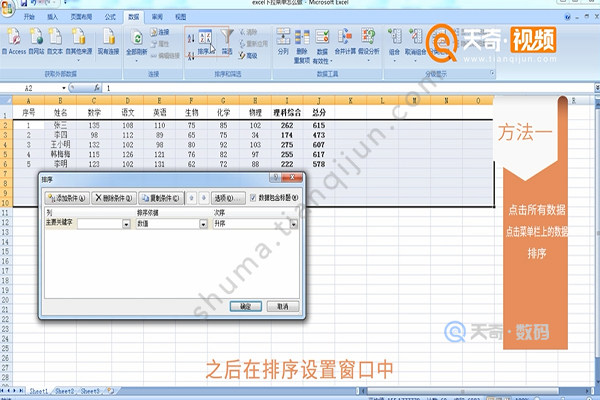
Task: Click the Data Validation (数据有效性) icon
Action: [323, 37]
